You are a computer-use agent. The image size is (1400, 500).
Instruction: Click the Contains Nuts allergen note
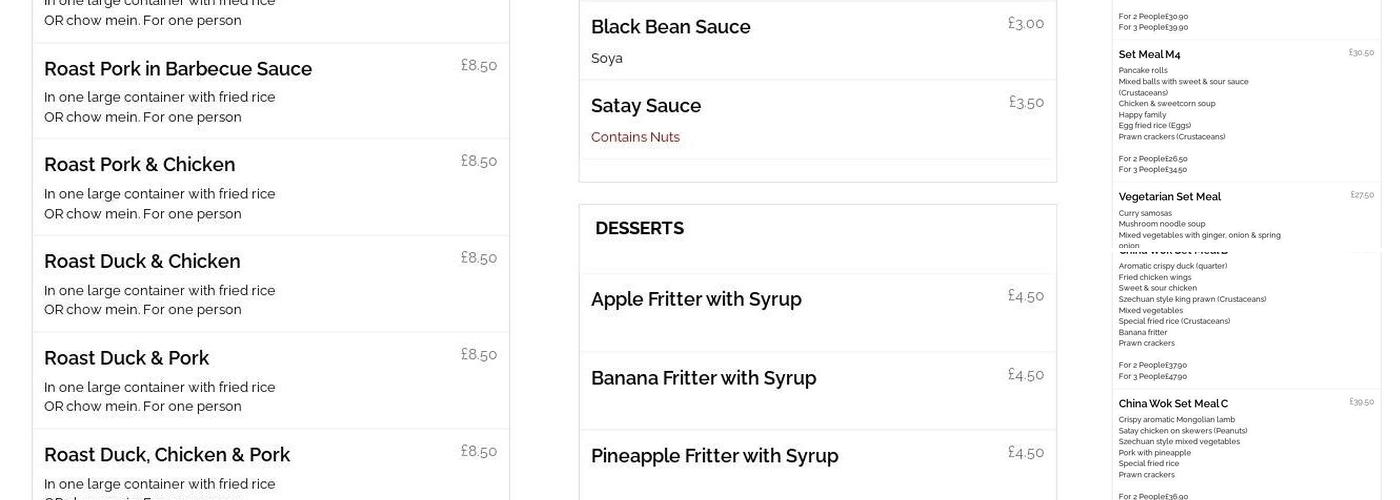coord(635,137)
